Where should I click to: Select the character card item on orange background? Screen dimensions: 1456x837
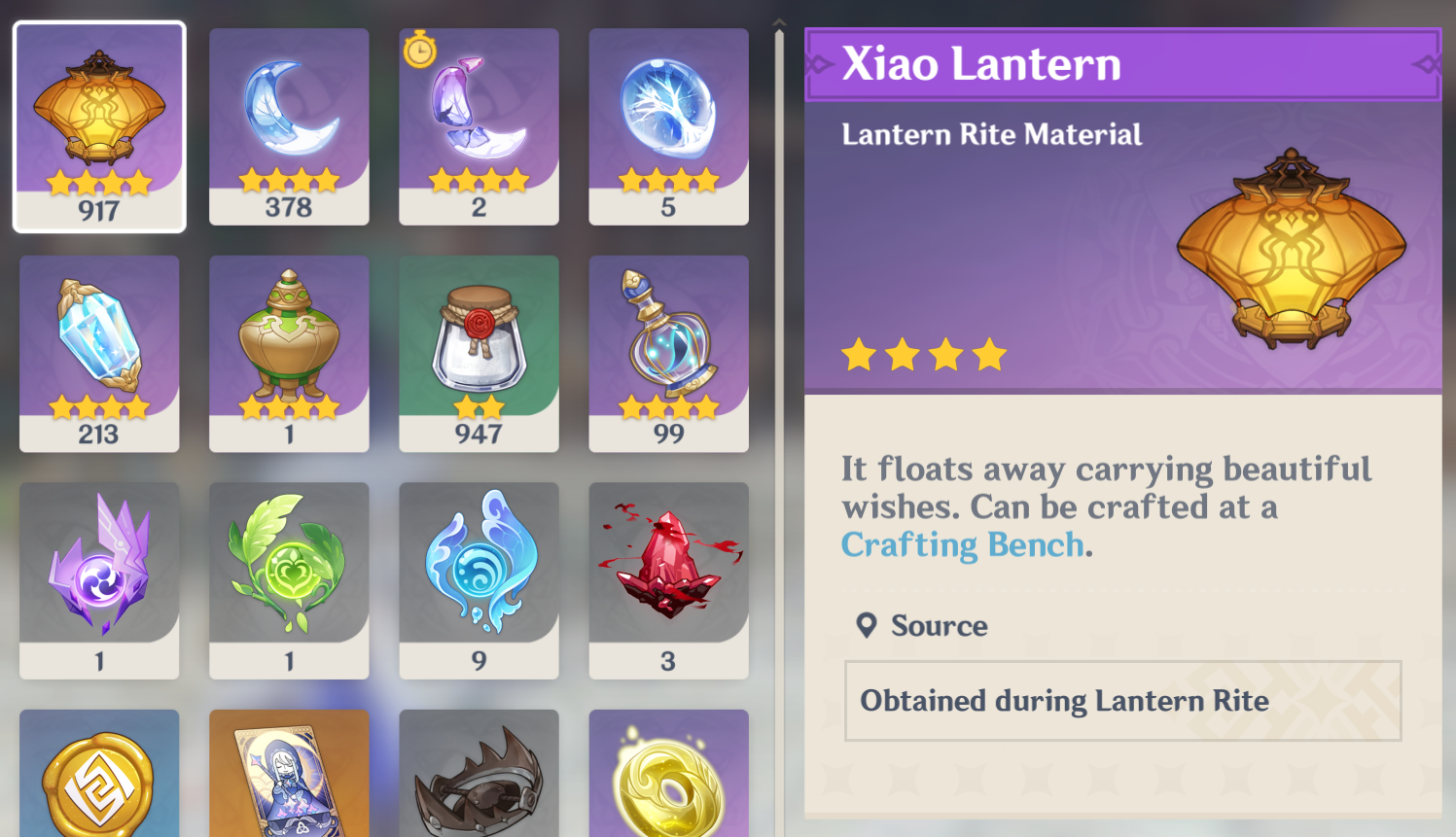point(289,773)
